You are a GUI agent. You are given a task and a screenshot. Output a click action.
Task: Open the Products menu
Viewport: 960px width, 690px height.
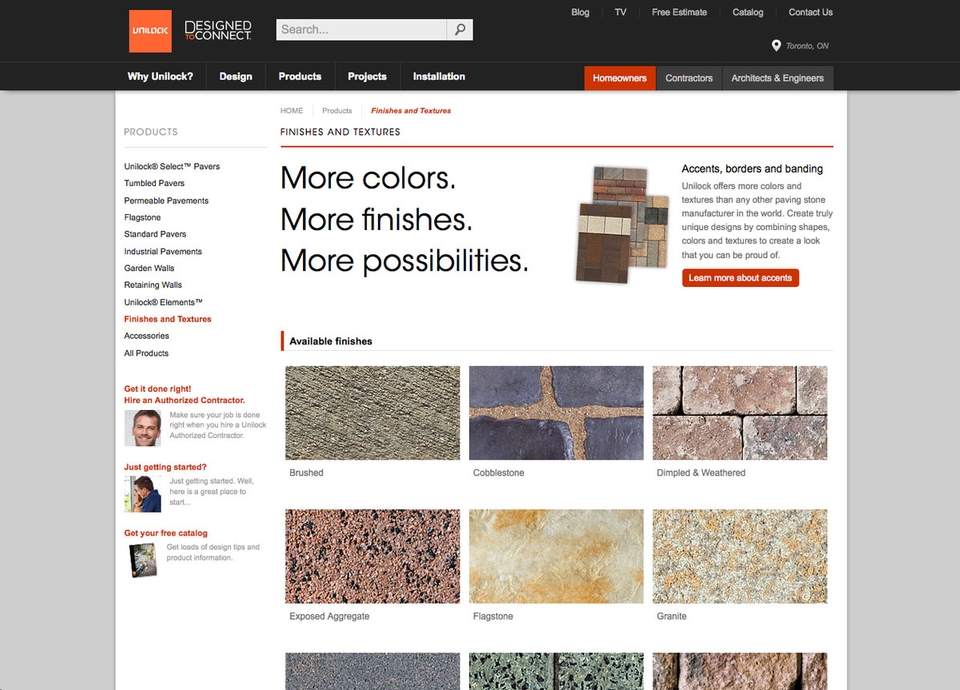(x=300, y=77)
